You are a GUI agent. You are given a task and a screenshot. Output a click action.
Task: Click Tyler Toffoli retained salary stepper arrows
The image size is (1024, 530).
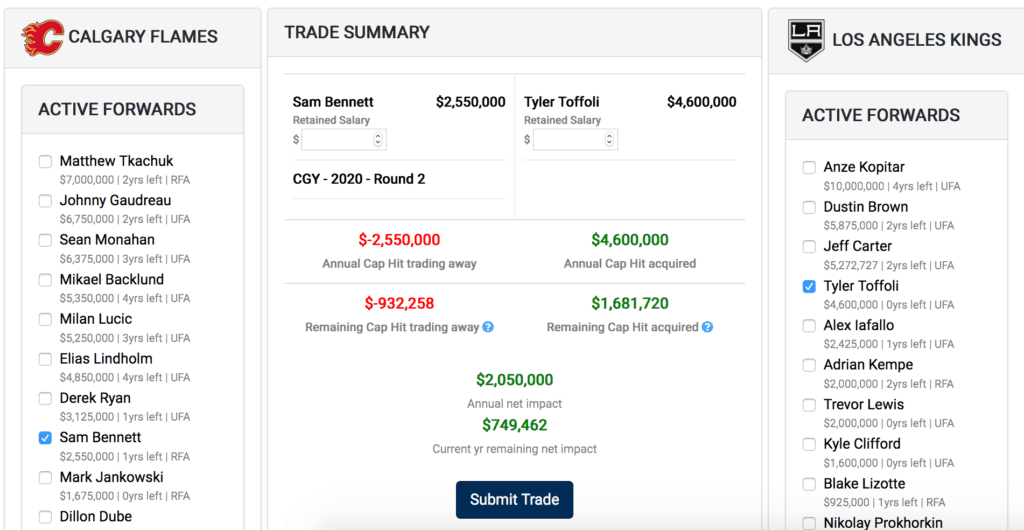(608, 140)
